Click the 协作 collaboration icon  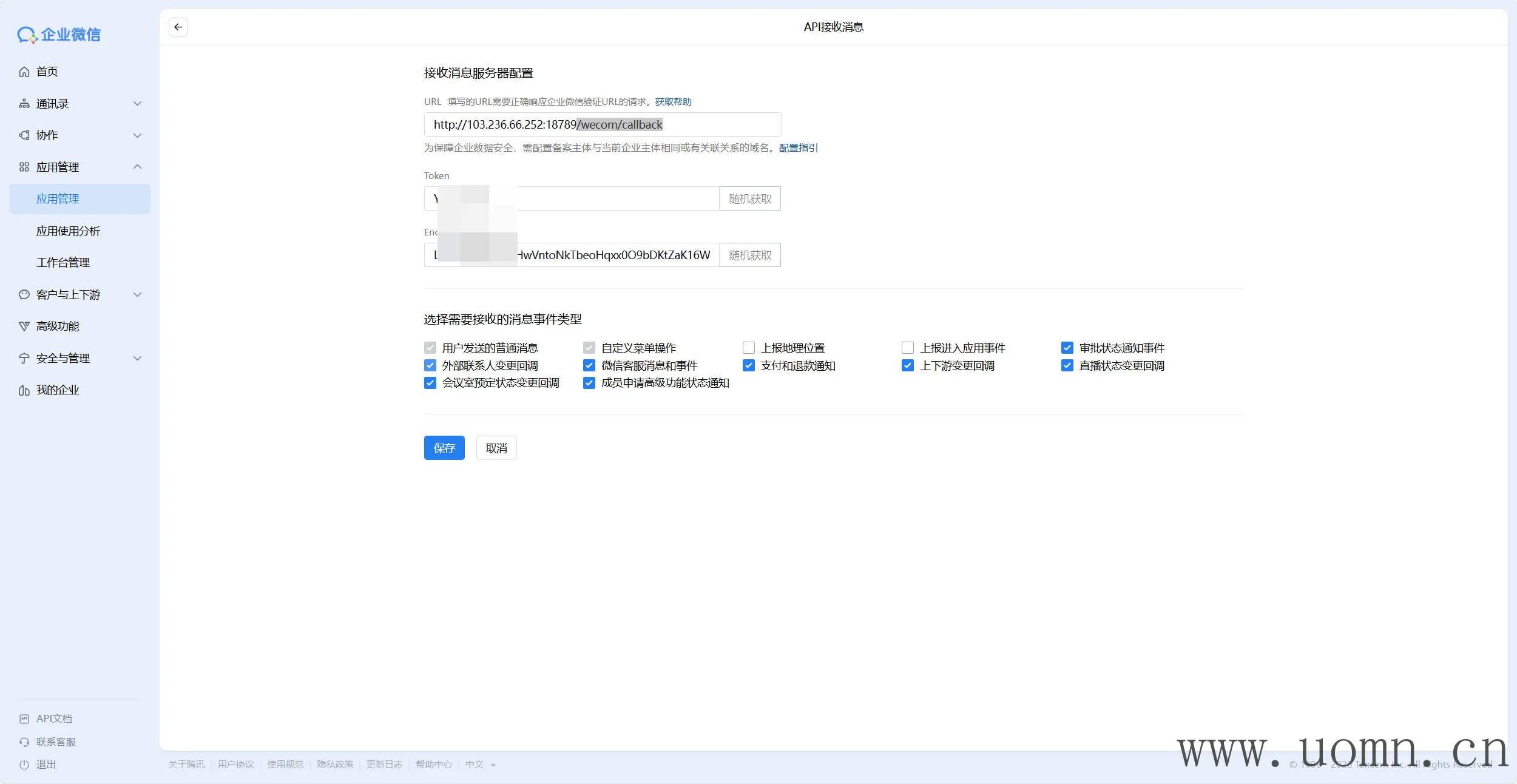[x=24, y=135]
